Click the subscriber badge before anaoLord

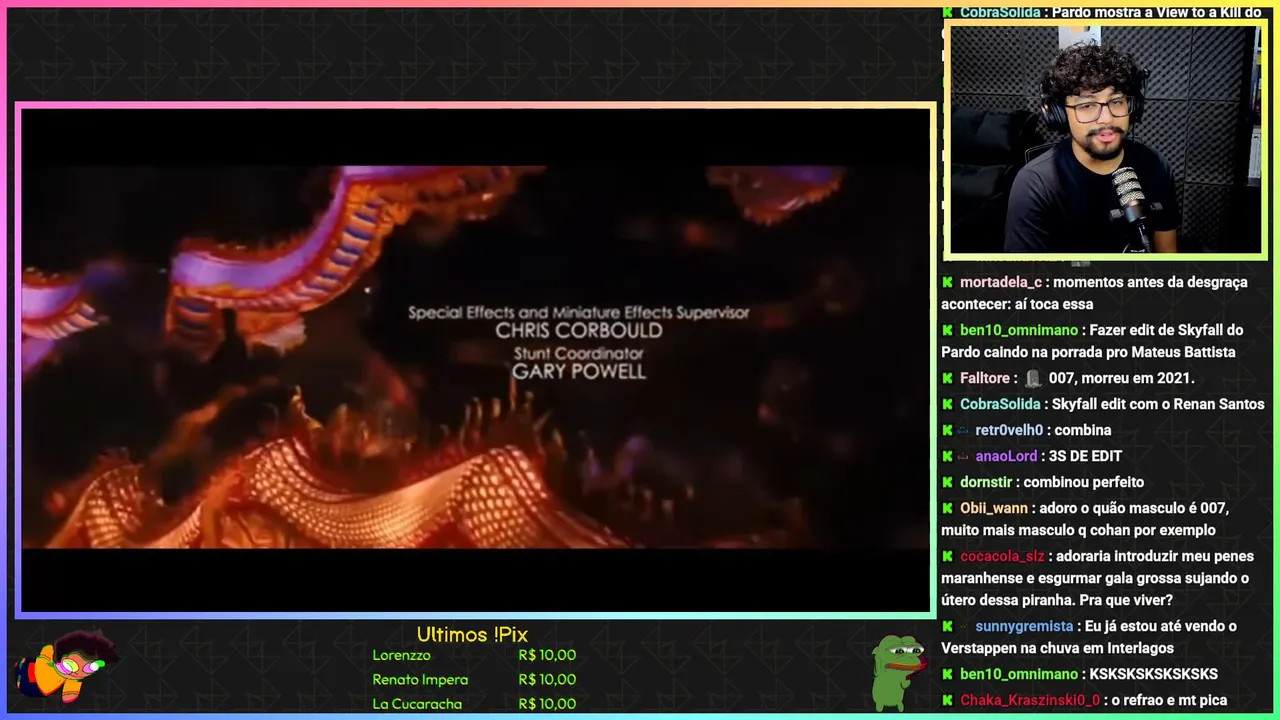[x=964, y=456]
